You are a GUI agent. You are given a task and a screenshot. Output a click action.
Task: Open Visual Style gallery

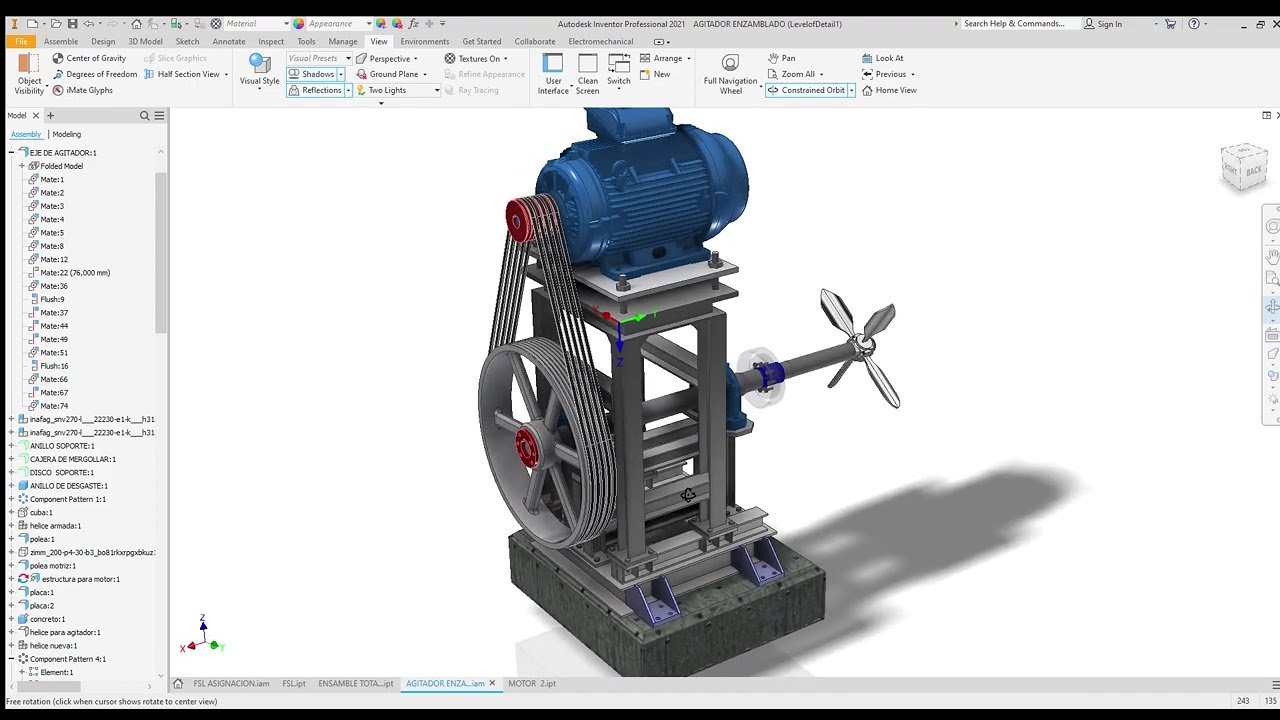(259, 70)
